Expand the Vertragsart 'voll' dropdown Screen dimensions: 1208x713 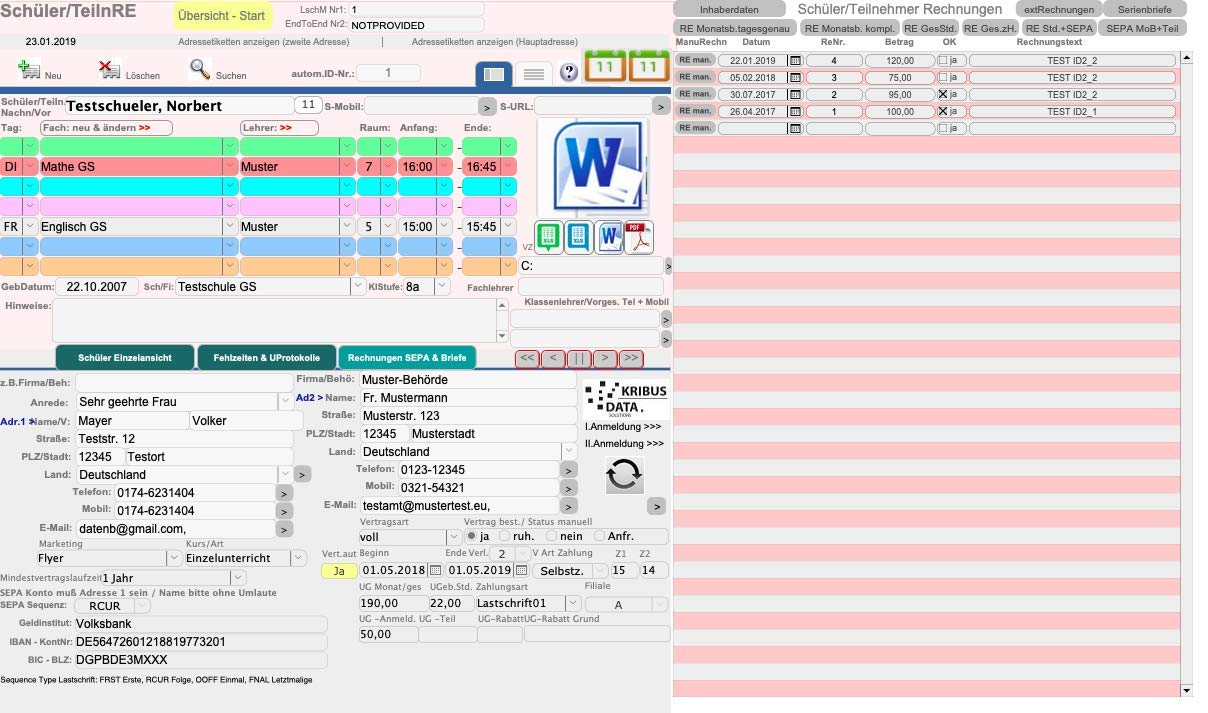(452, 537)
